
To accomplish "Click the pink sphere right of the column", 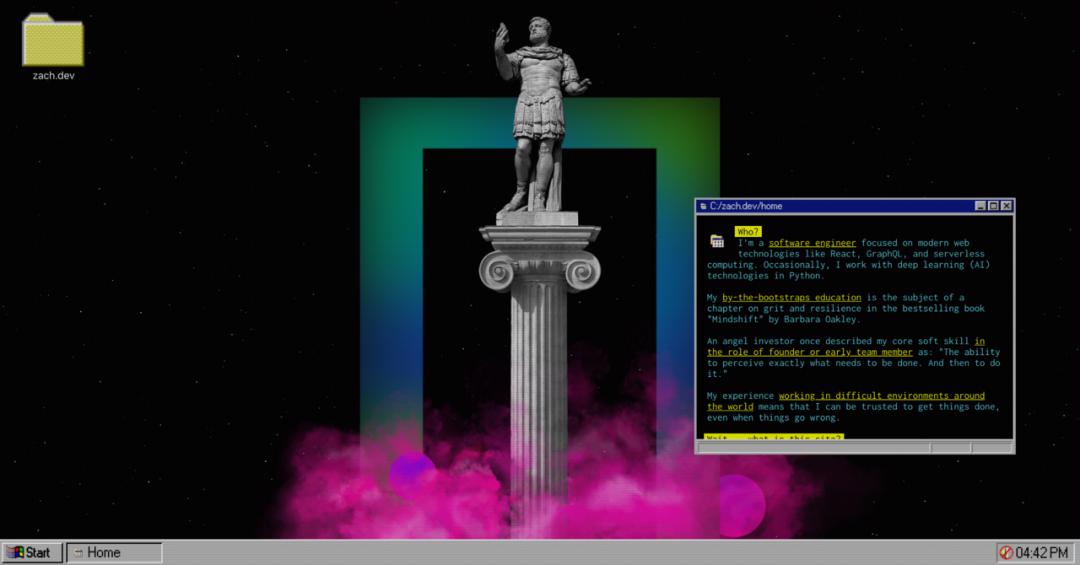I will (737, 505).
